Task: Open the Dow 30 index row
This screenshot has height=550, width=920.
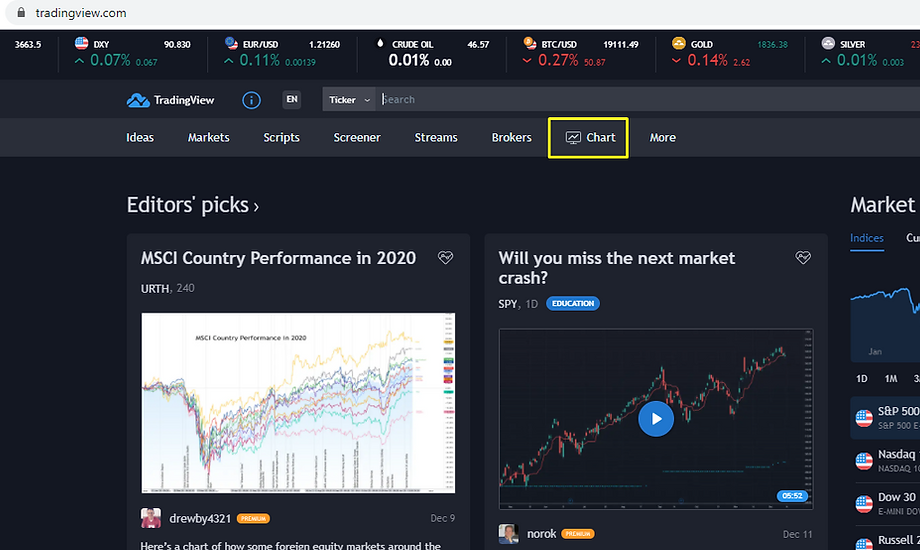Action: pyautogui.click(x=885, y=504)
